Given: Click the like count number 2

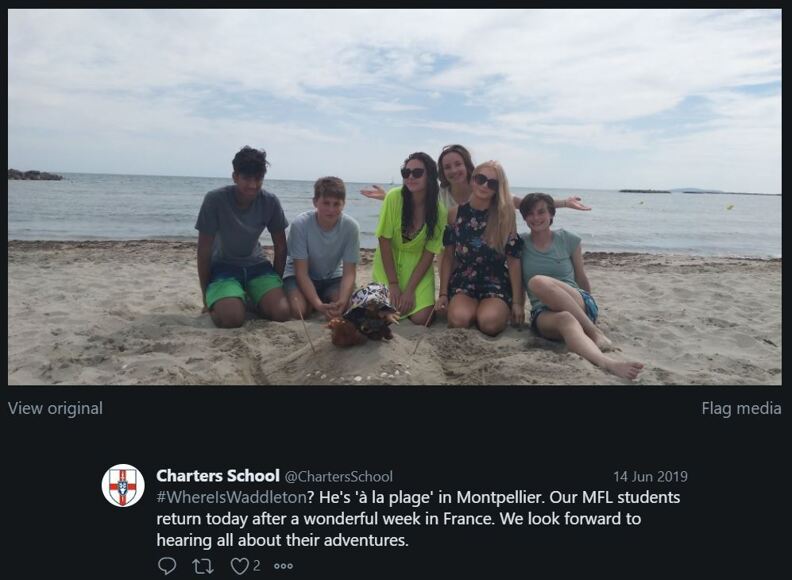Looking at the screenshot, I should coord(257,566).
